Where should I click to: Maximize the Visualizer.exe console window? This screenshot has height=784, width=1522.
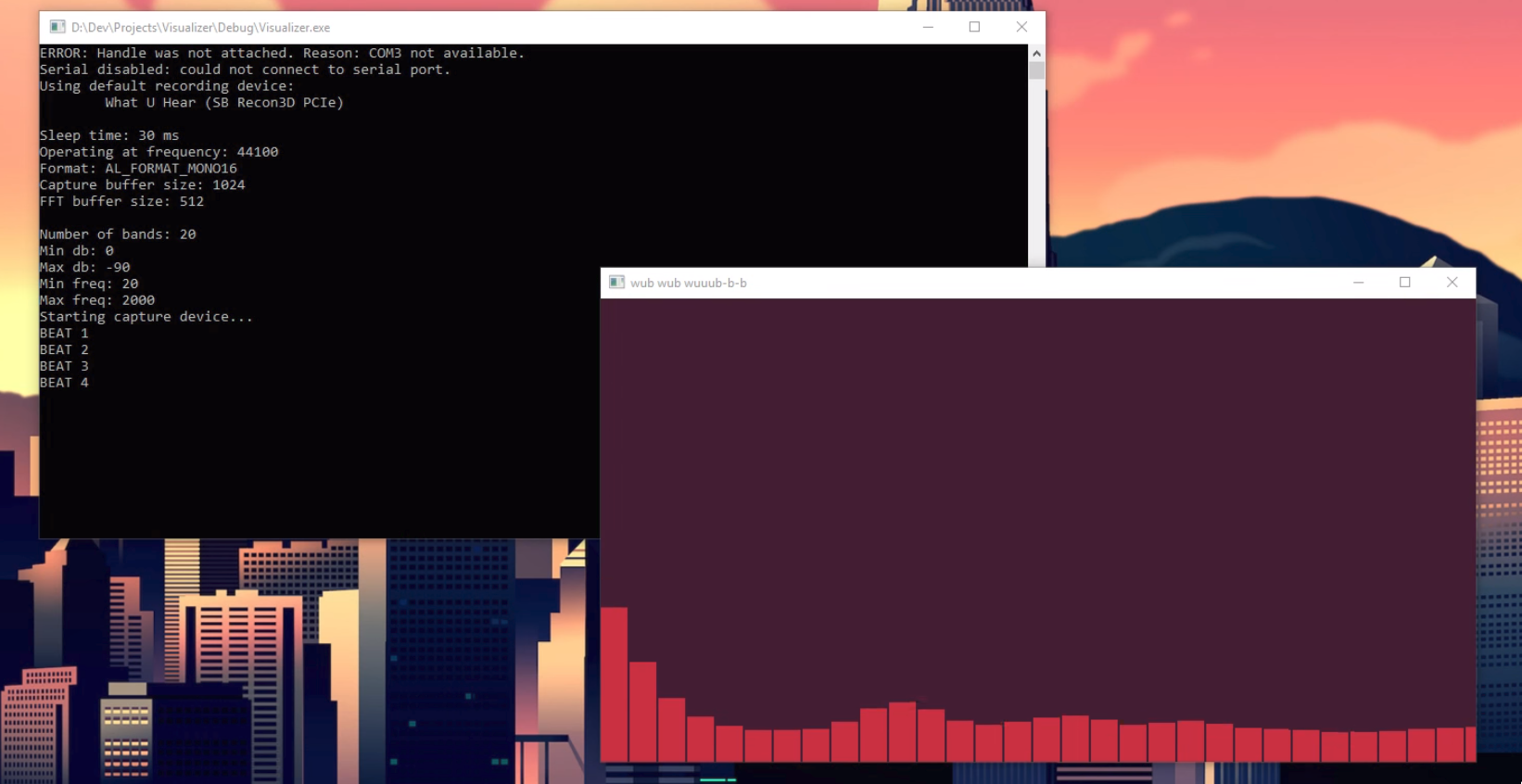pyautogui.click(x=974, y=27)
